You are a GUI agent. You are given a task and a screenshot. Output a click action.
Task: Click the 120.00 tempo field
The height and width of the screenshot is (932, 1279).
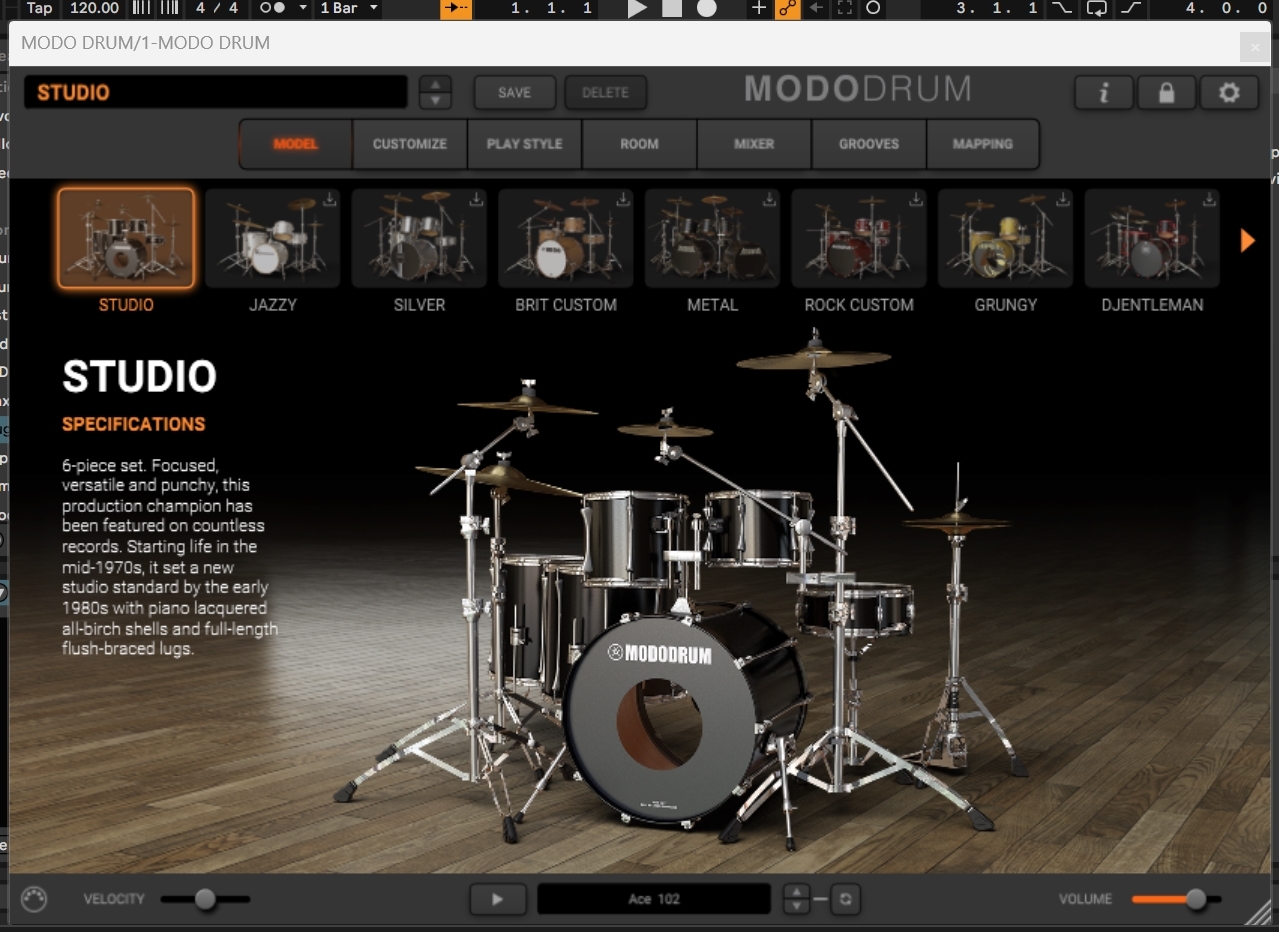(x=95, y=8)
